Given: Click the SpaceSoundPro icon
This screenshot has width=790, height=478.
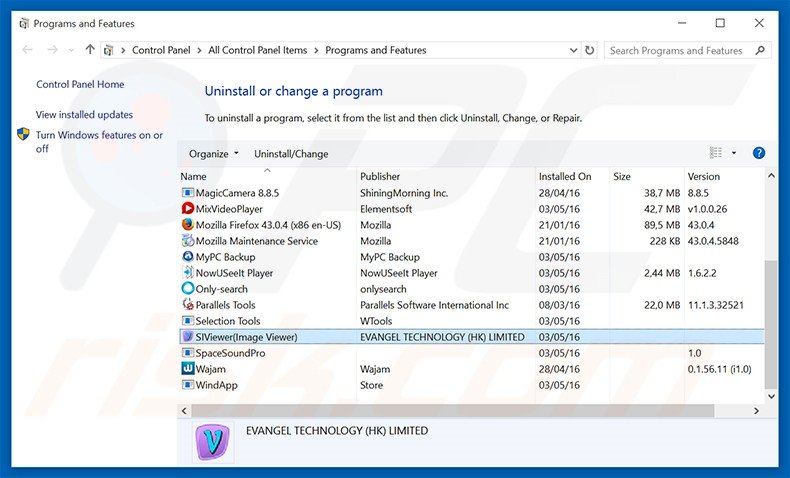Looking at the screenshot, I should (x=187, y=353).
